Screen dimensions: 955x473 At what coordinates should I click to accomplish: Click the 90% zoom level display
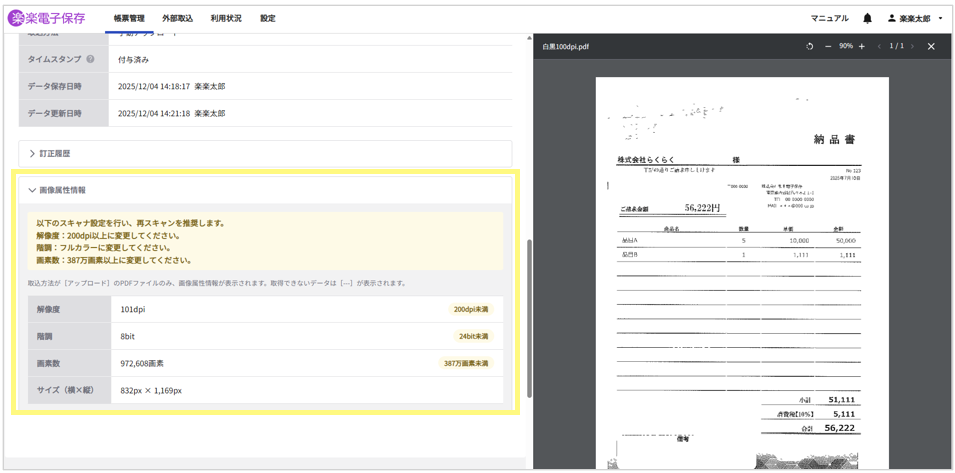click(x=845, y=46)
